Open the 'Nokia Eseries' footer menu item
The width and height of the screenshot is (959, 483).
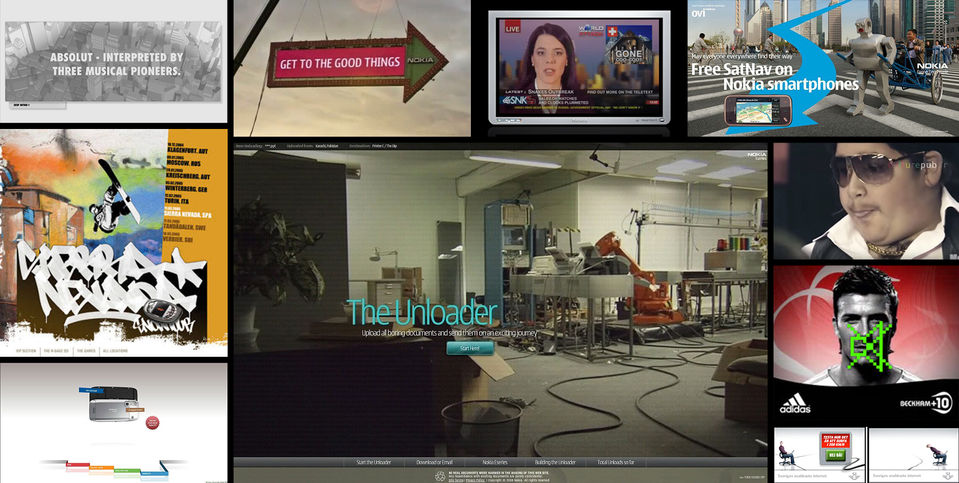(495, 462)
